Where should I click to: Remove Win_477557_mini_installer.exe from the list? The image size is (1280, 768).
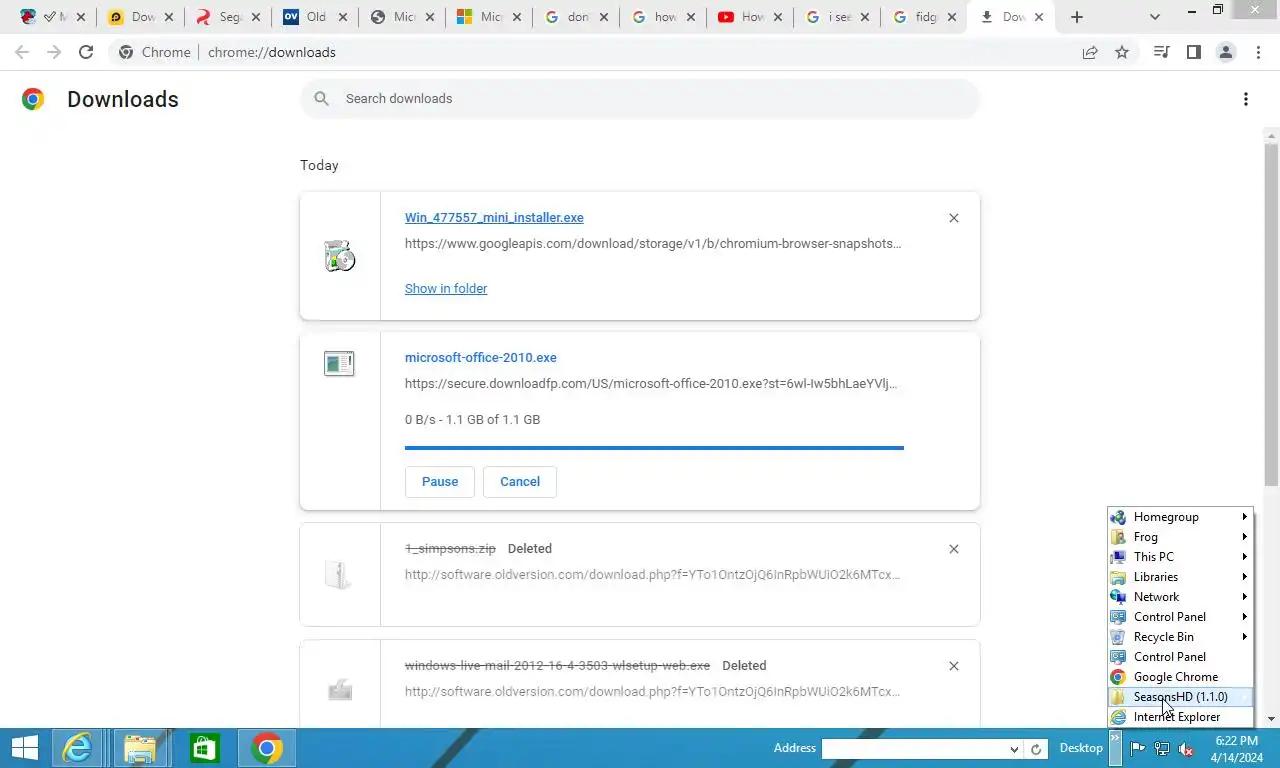[x=953, y=218]
